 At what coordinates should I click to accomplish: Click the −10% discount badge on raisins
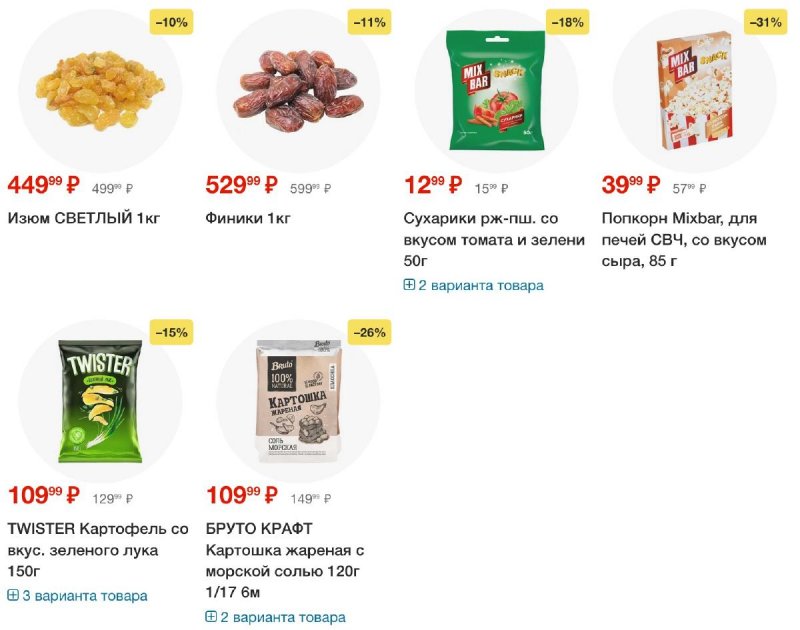[171, 22]
